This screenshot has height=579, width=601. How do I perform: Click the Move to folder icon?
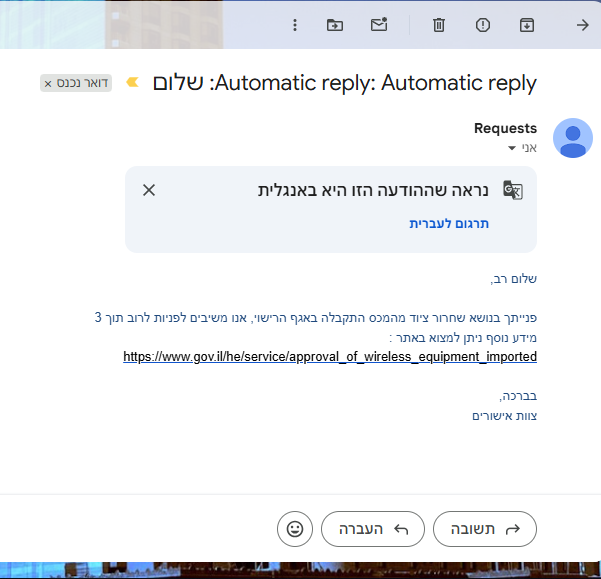tap(335, 25)
